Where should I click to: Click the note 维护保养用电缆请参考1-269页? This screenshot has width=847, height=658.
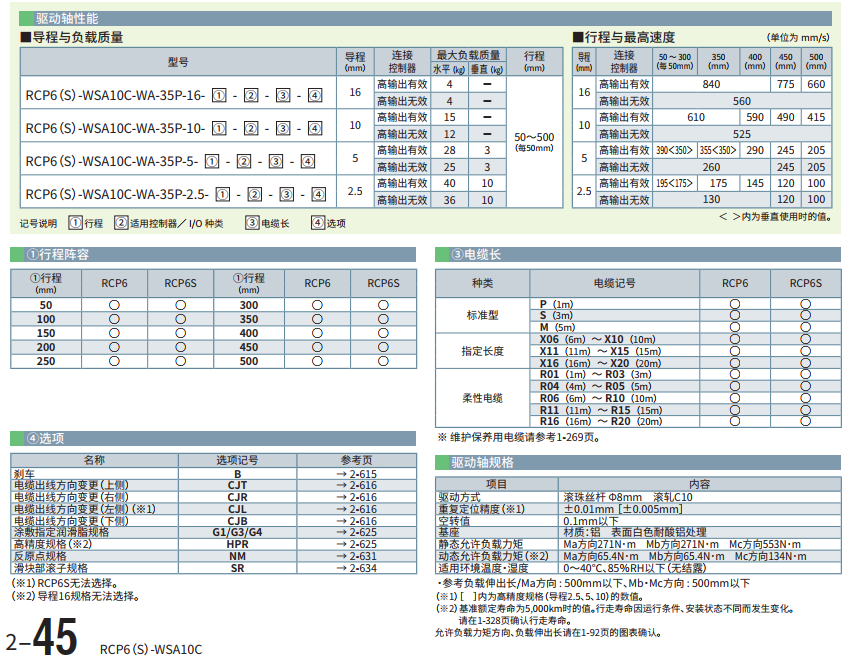pos(519,437)
